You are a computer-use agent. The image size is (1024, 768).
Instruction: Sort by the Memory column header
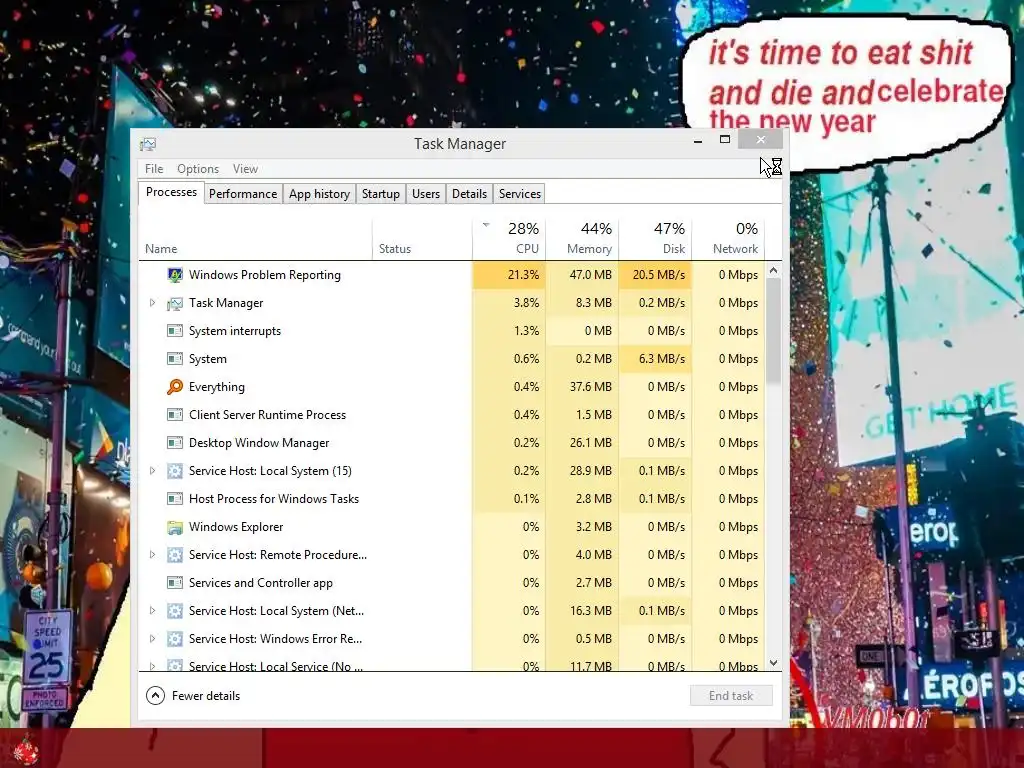tap(583, 239)
